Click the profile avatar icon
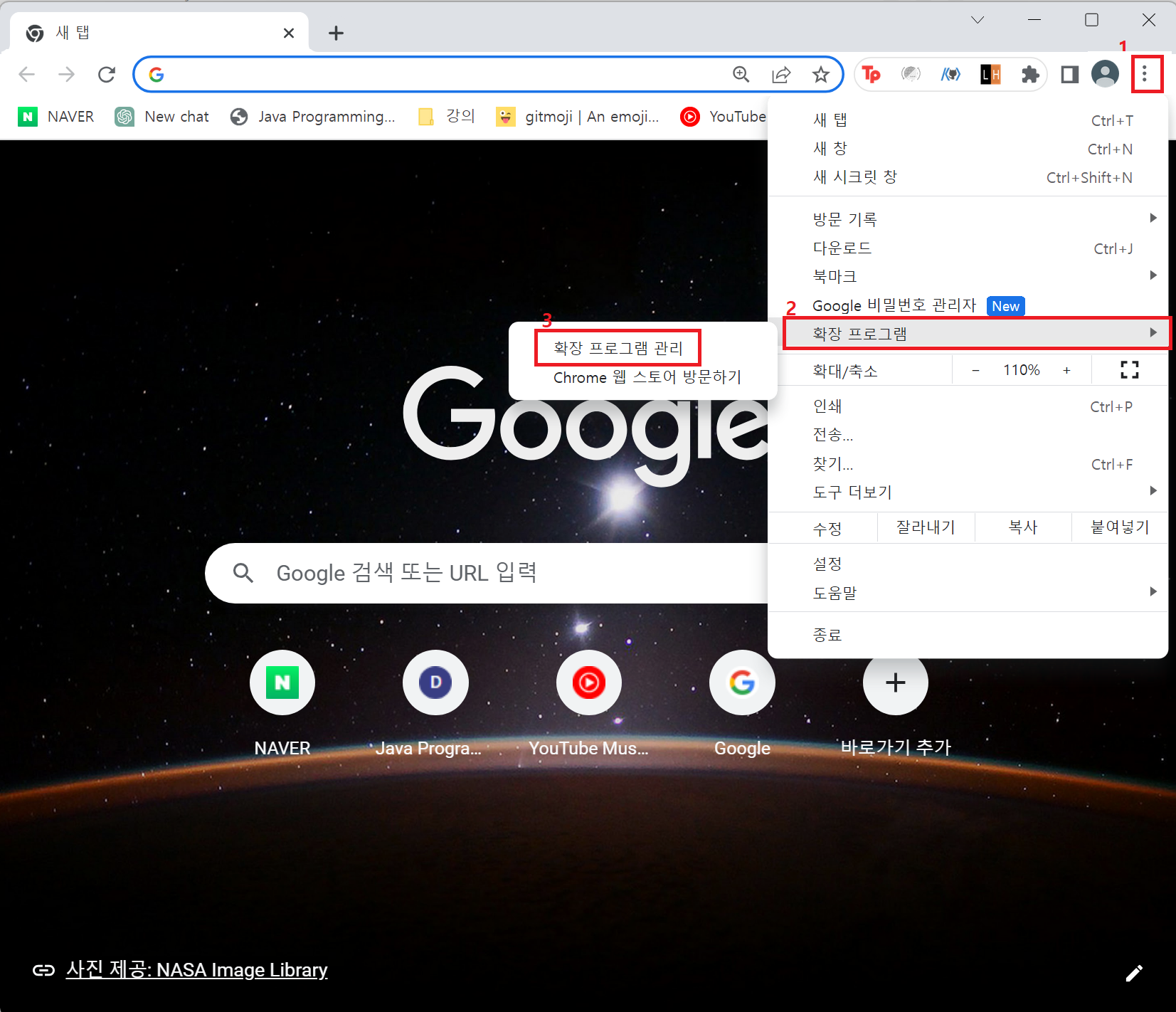This screenshot has width=1176, height=1012. (1105, 74)
